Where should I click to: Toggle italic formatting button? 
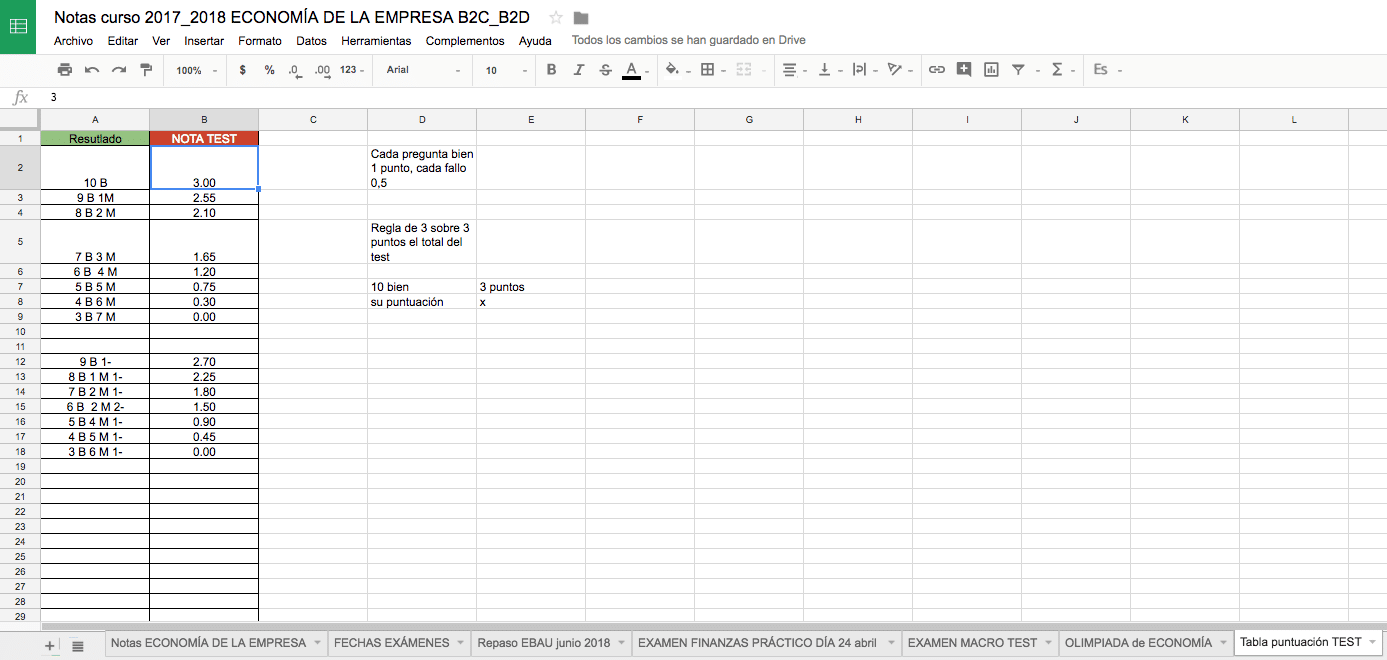click(x=578, y=70)
